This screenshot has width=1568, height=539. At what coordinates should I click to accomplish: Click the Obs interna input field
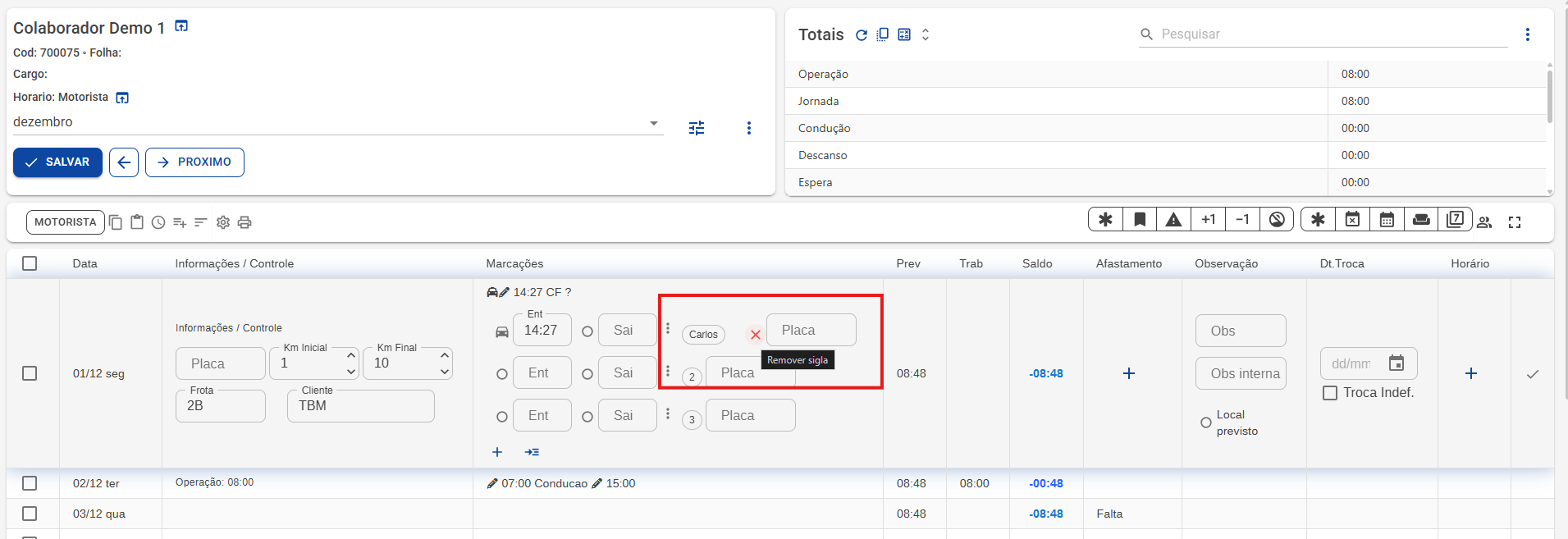[x=1241, y=373]
